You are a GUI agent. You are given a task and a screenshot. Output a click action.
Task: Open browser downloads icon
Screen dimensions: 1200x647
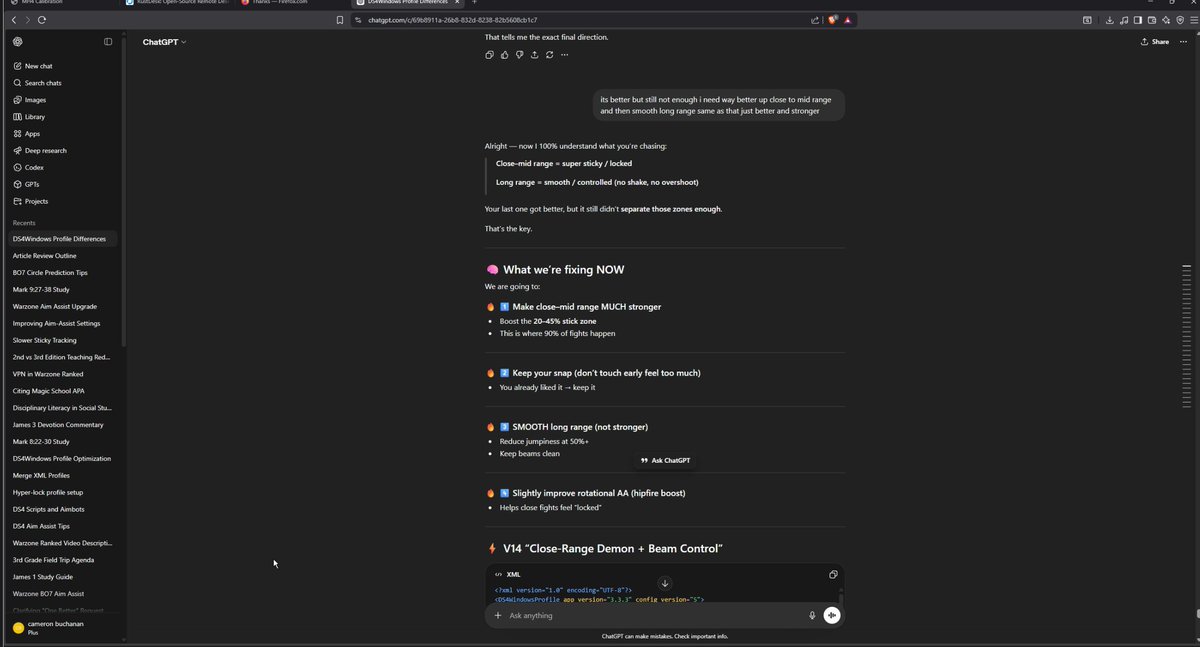tap(1110, 20)
